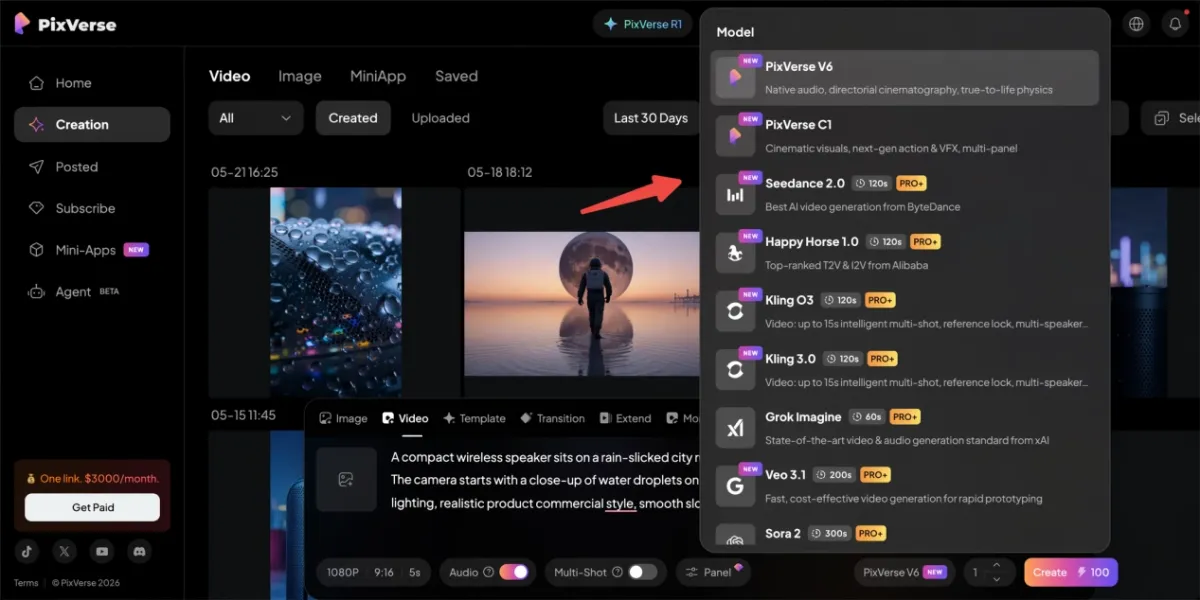Select the Kling O3 model icon

pyautogui.click(x=735, y=311)
